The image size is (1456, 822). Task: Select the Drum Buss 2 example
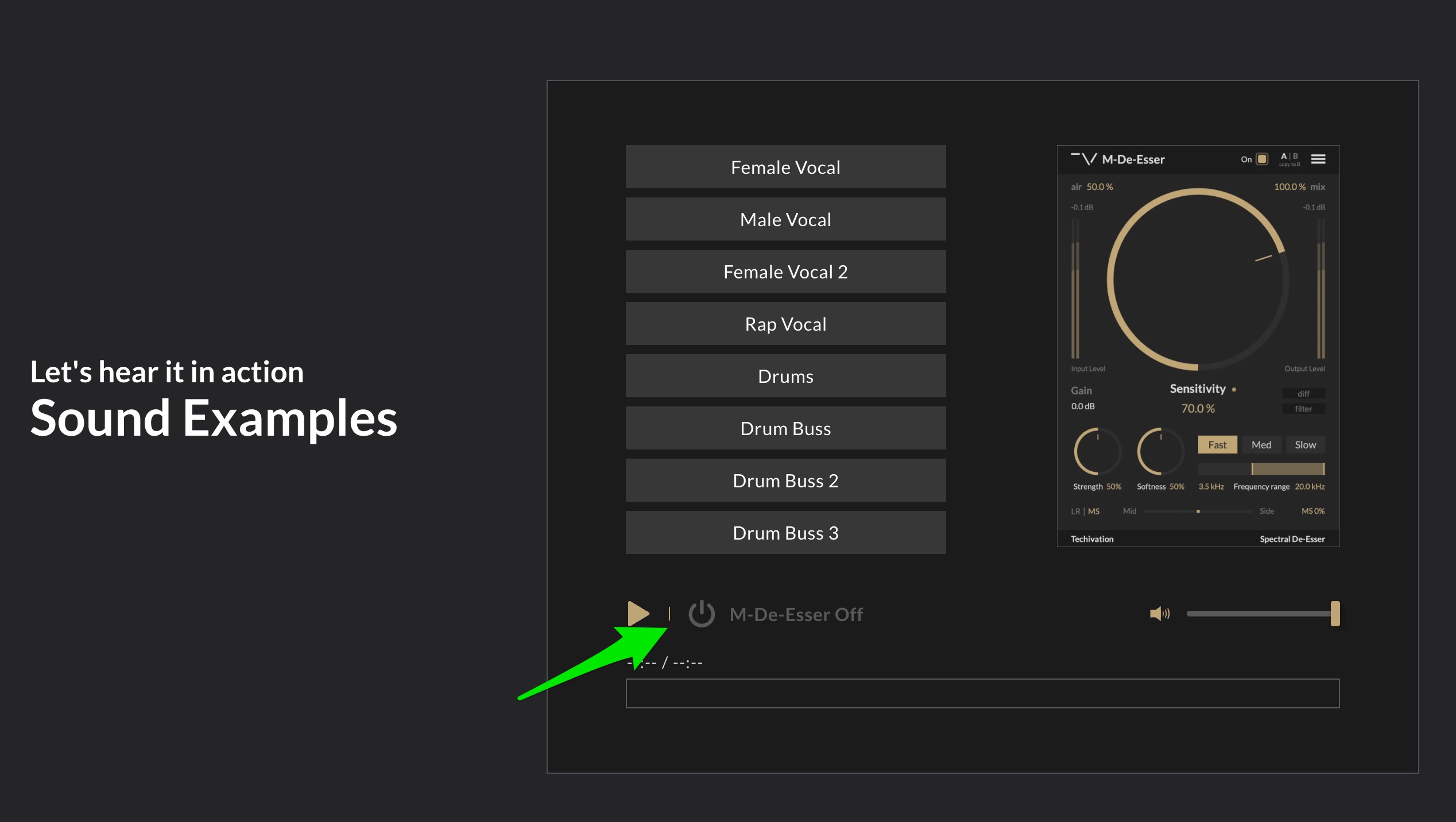point(785,480)
